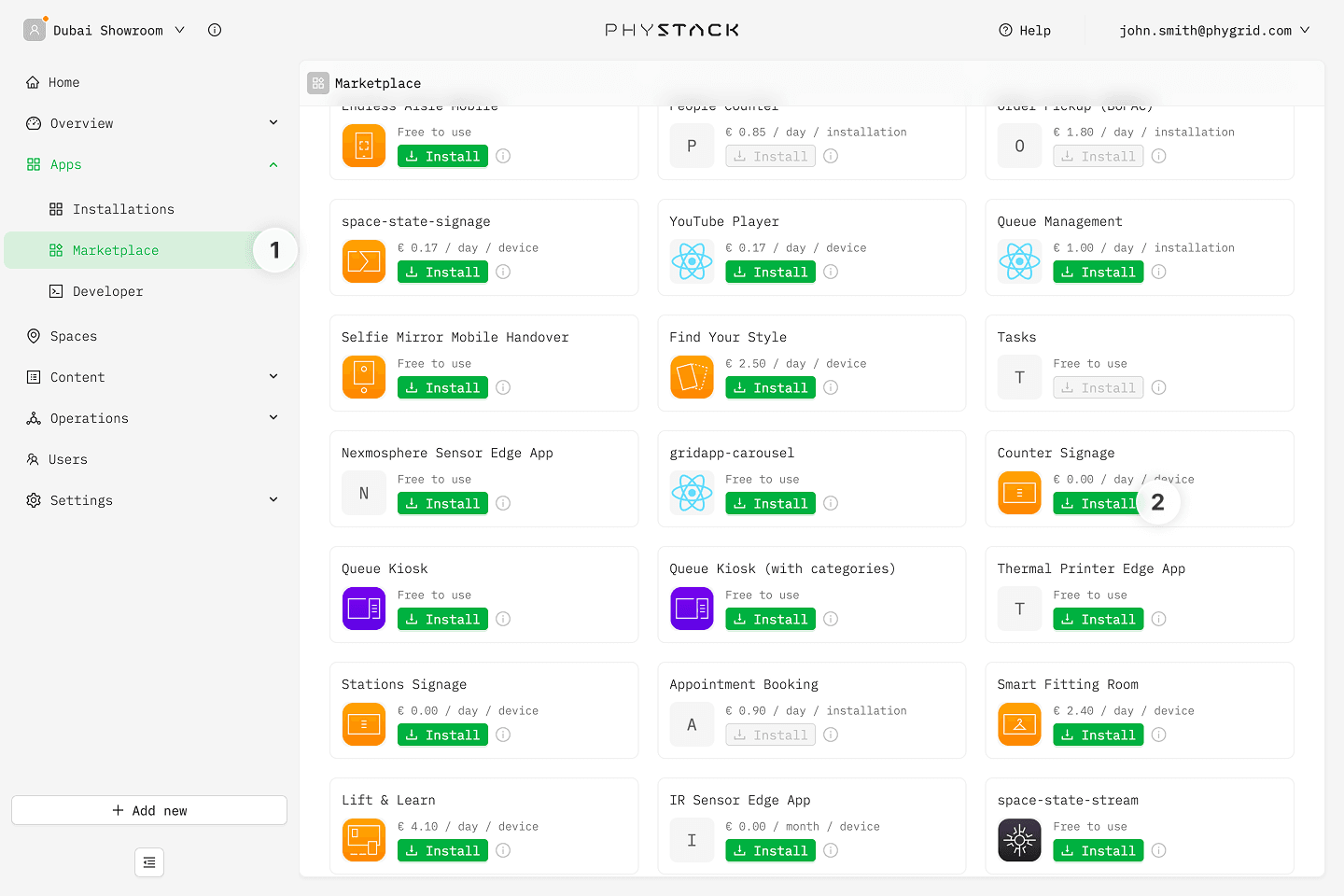Click the Smart Fitting Room app icon

(x=1019, y=724)
